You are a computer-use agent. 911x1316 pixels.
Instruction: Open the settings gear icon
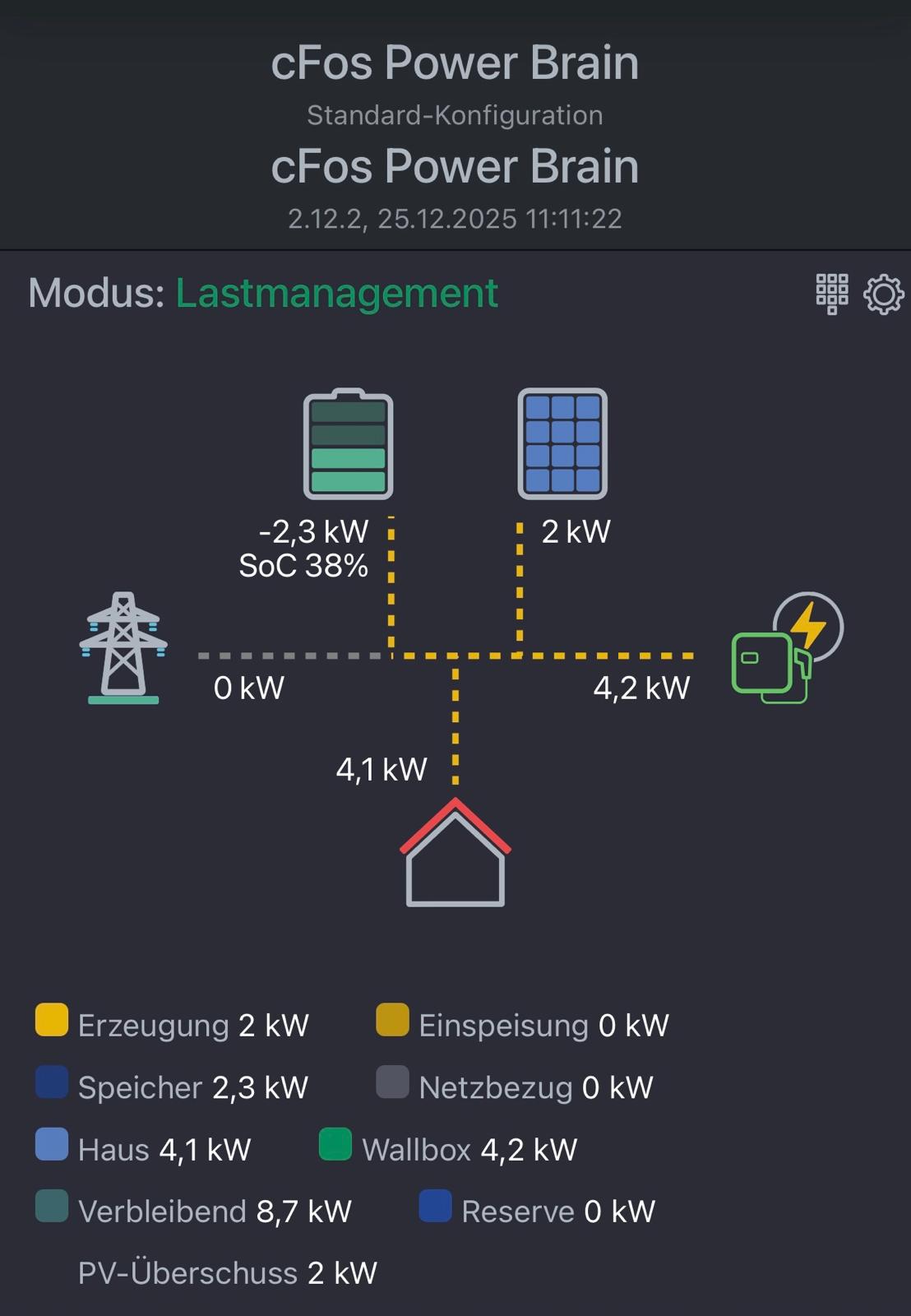pyautogui.click(x=883, y=294)
